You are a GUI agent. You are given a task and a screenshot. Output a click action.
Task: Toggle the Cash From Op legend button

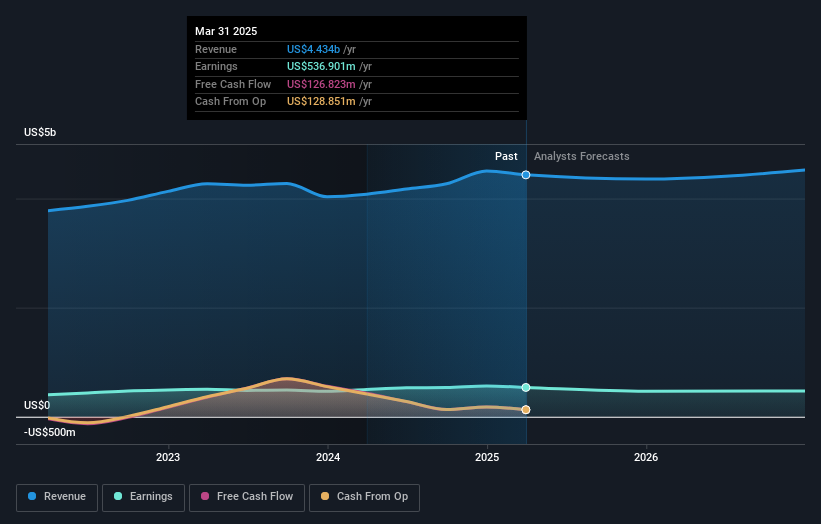click(364, 497)
